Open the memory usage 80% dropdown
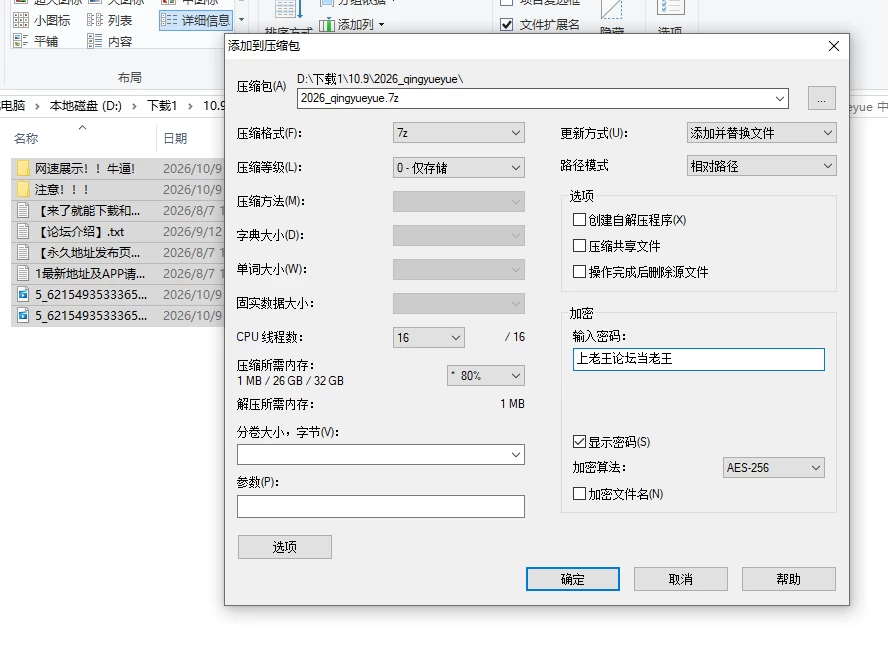Screen dimensions: 888x657 (x=486, y=376)
